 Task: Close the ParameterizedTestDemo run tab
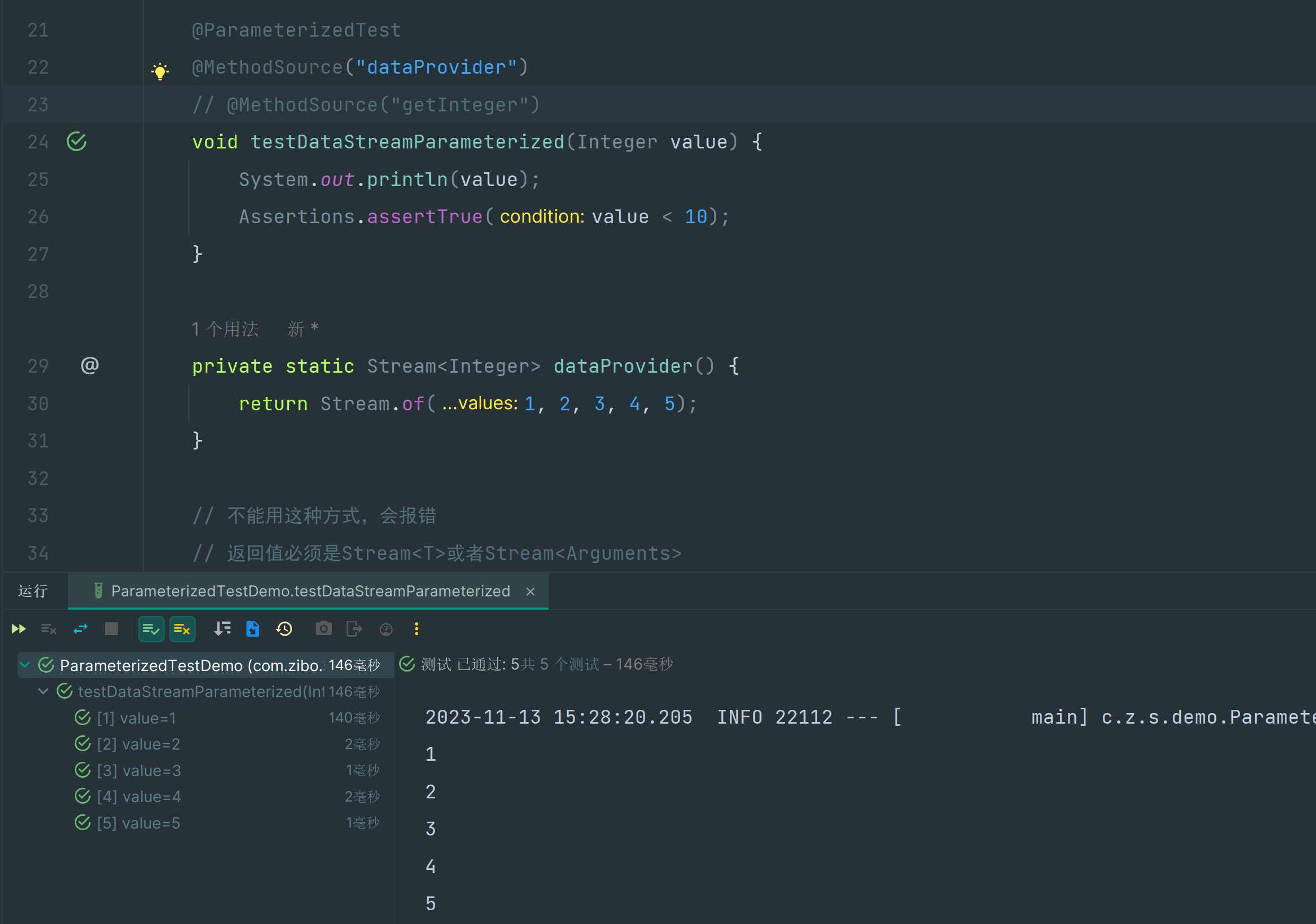[531, 592]
